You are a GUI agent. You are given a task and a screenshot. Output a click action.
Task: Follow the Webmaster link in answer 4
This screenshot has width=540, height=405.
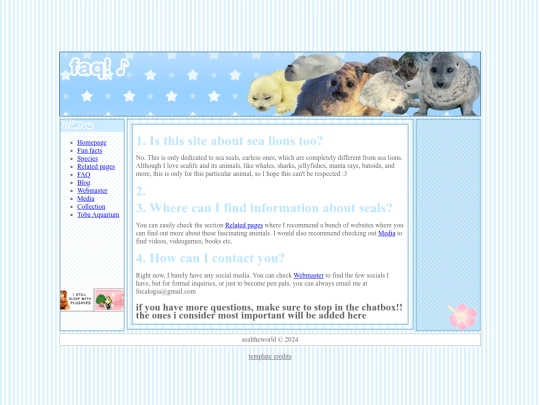[x=309, y=276]
